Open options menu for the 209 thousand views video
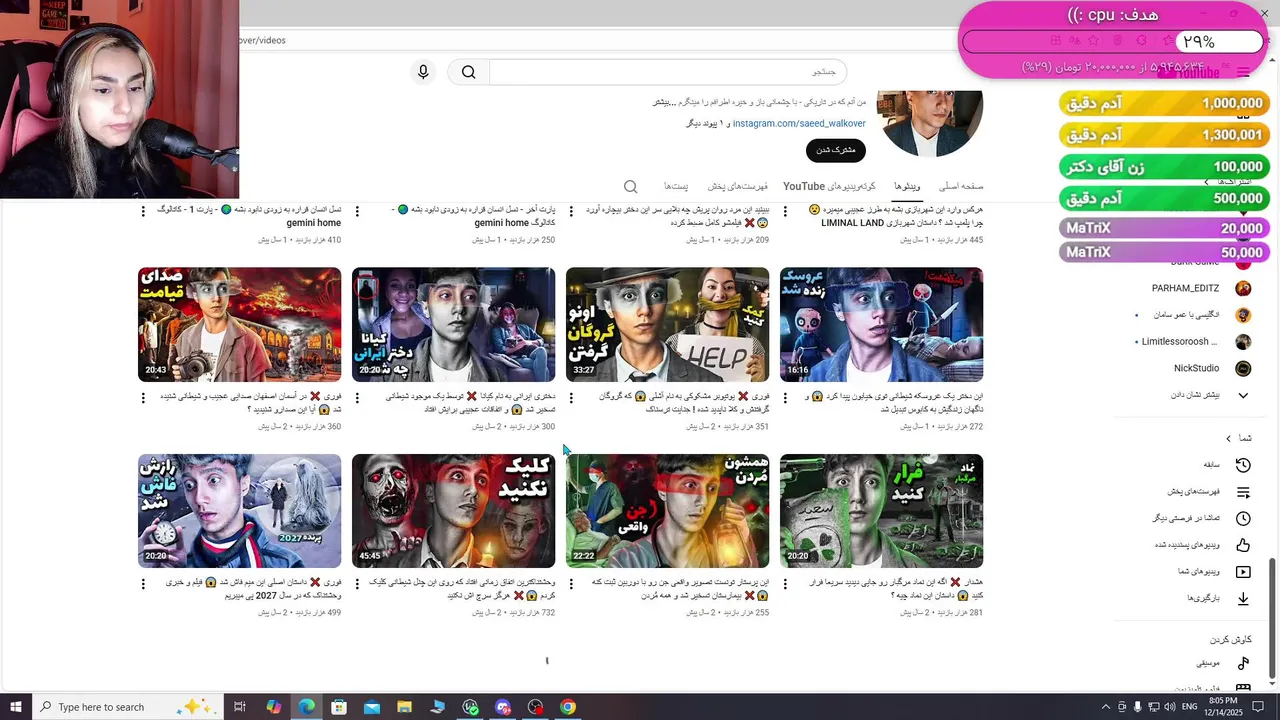Image resolution: width=1280 pixels, height=720 pixels. pos(571,211)
